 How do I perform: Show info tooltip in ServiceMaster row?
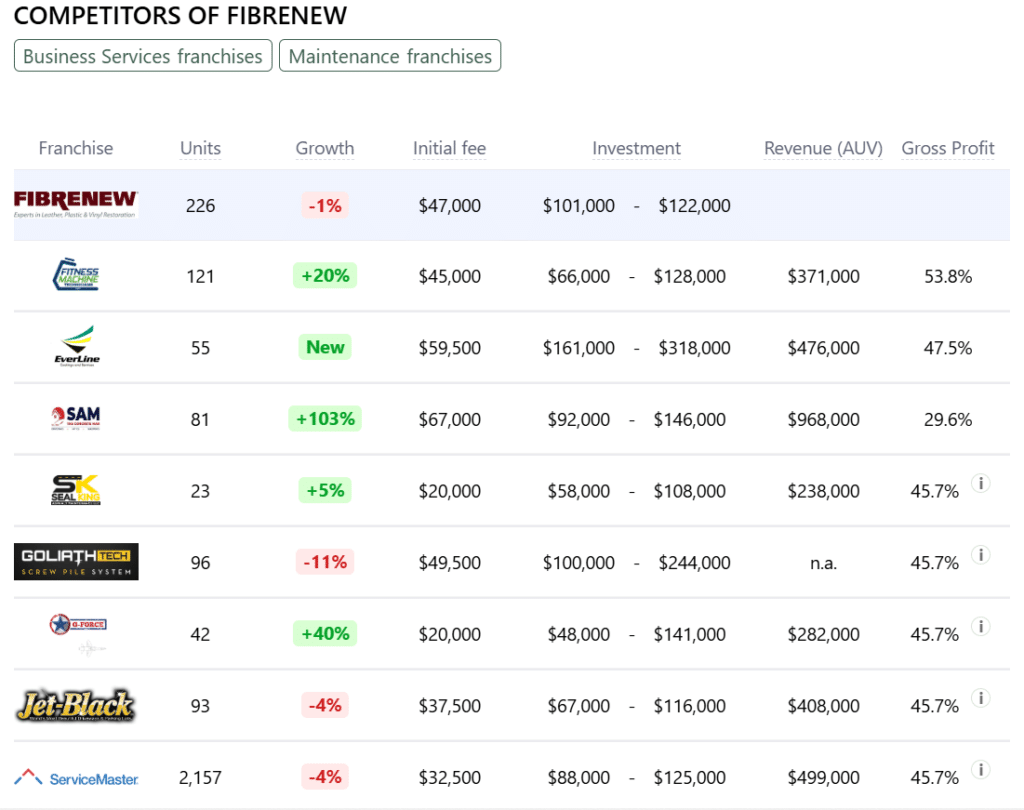pyautogui.click(x=980, y=770)
